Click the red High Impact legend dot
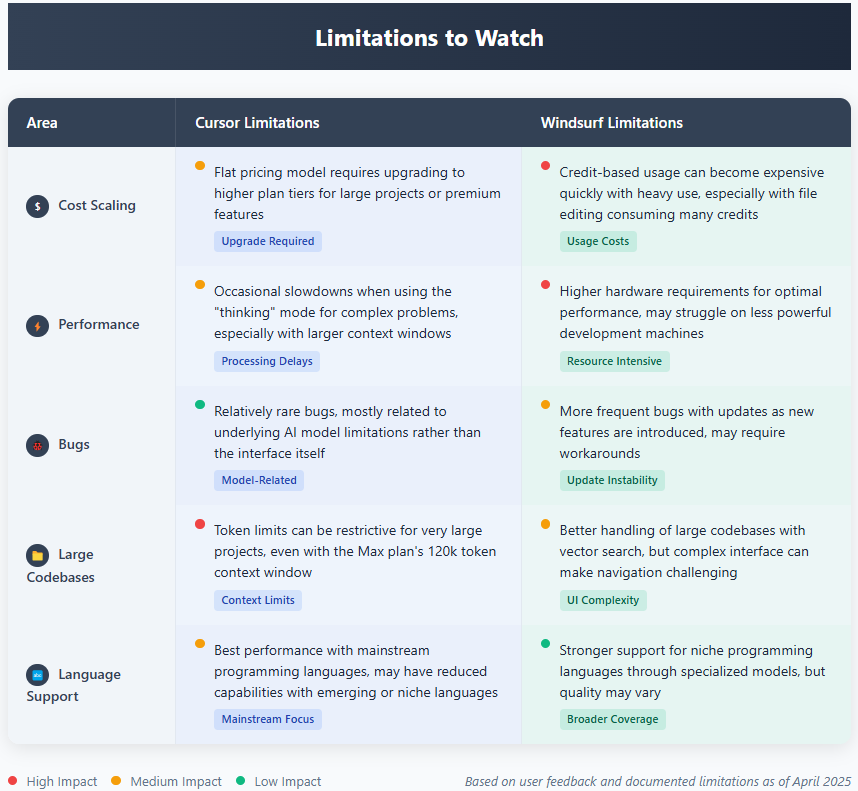 click(13, 781)
